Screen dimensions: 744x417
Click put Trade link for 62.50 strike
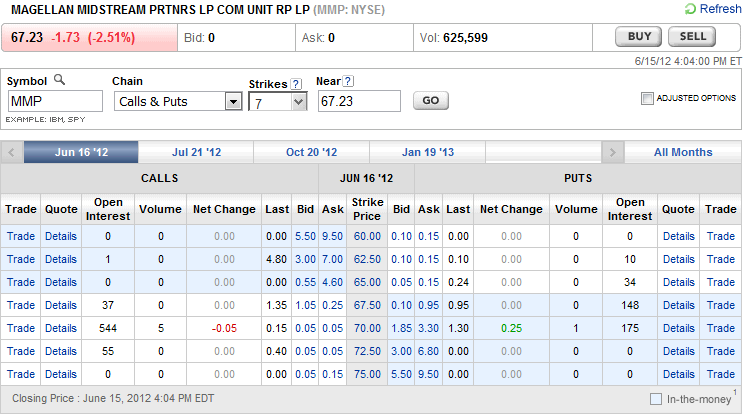coord(721,259)
